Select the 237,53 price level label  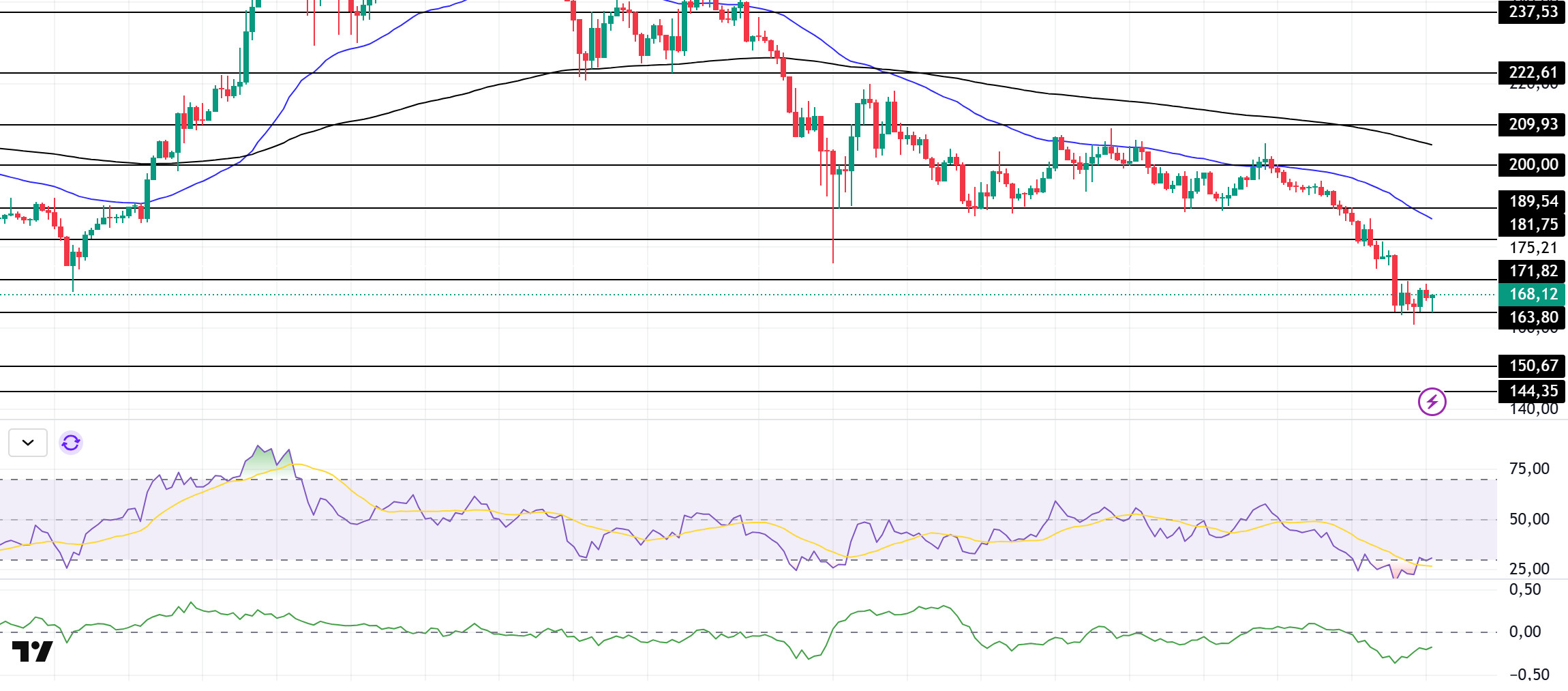click(1532, 12)
